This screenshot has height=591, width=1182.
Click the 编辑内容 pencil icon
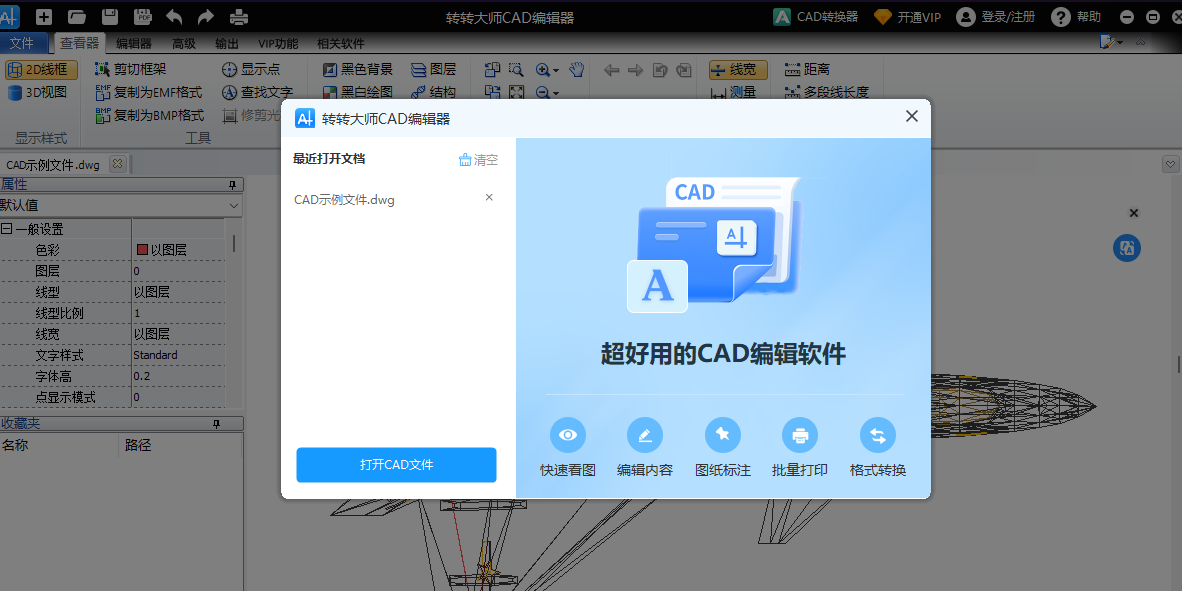645,435
